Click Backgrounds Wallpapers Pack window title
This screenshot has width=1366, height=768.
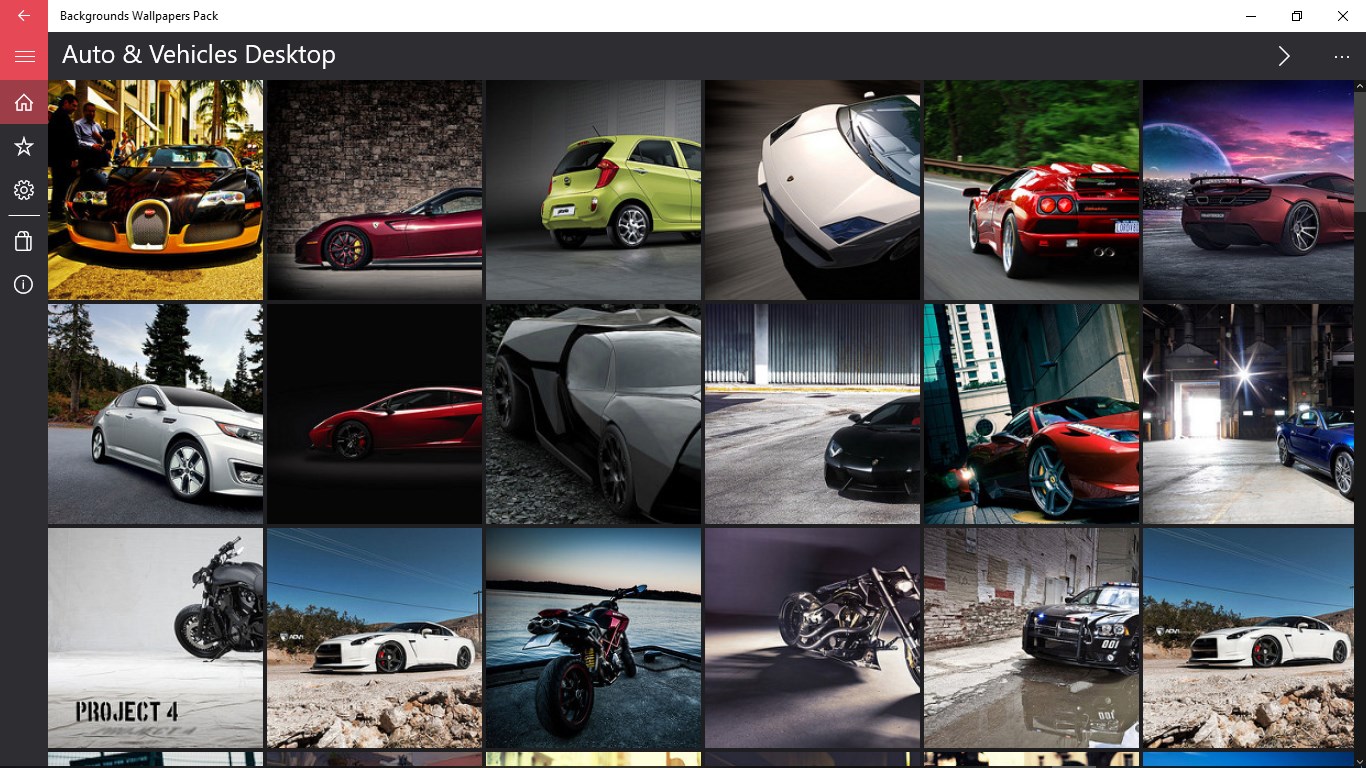[x=139, y=16]
